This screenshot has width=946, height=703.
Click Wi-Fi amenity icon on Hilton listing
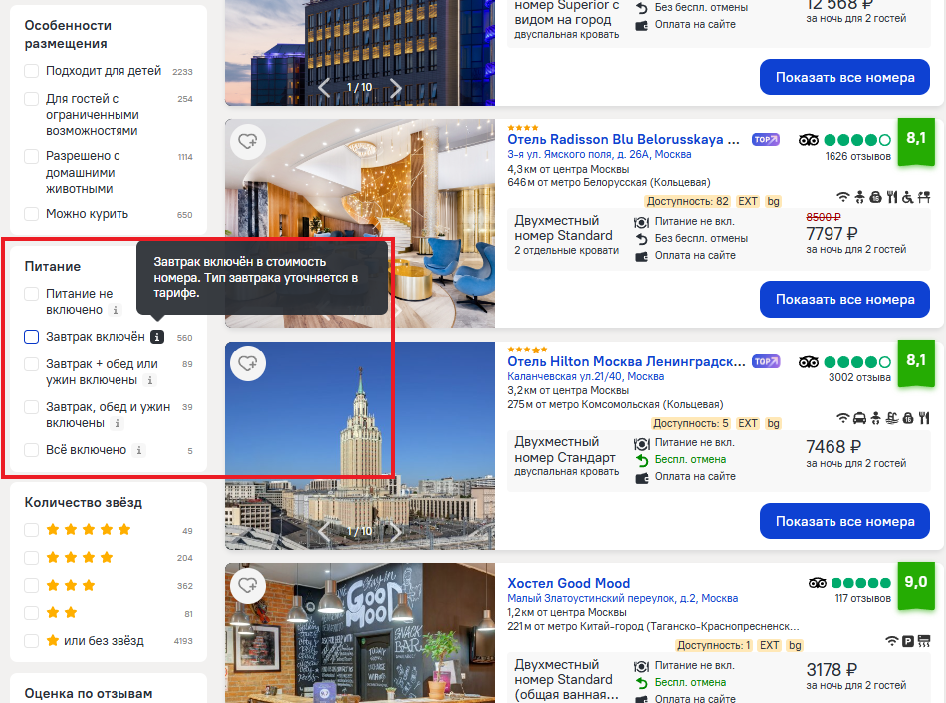pyautogui.click(x=842, y=418)
